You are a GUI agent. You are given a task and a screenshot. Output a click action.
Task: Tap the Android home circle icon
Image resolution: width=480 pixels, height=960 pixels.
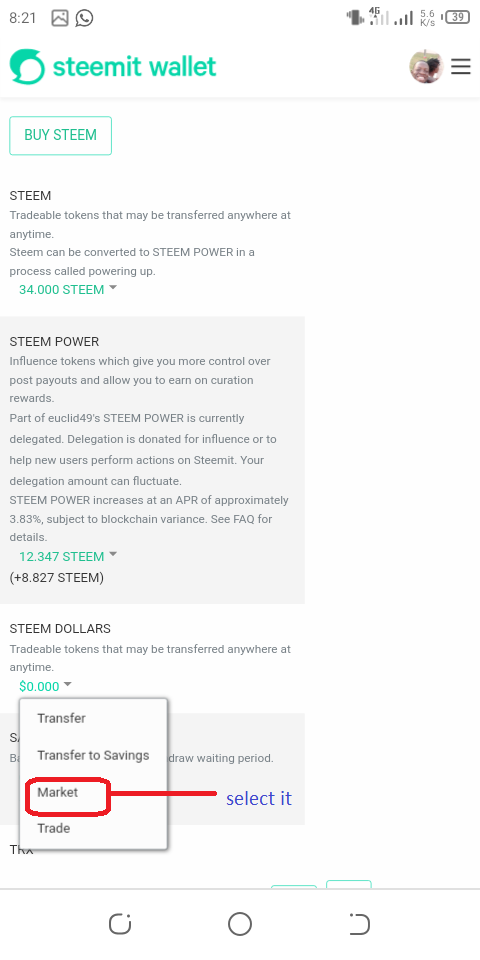(240, 924)
